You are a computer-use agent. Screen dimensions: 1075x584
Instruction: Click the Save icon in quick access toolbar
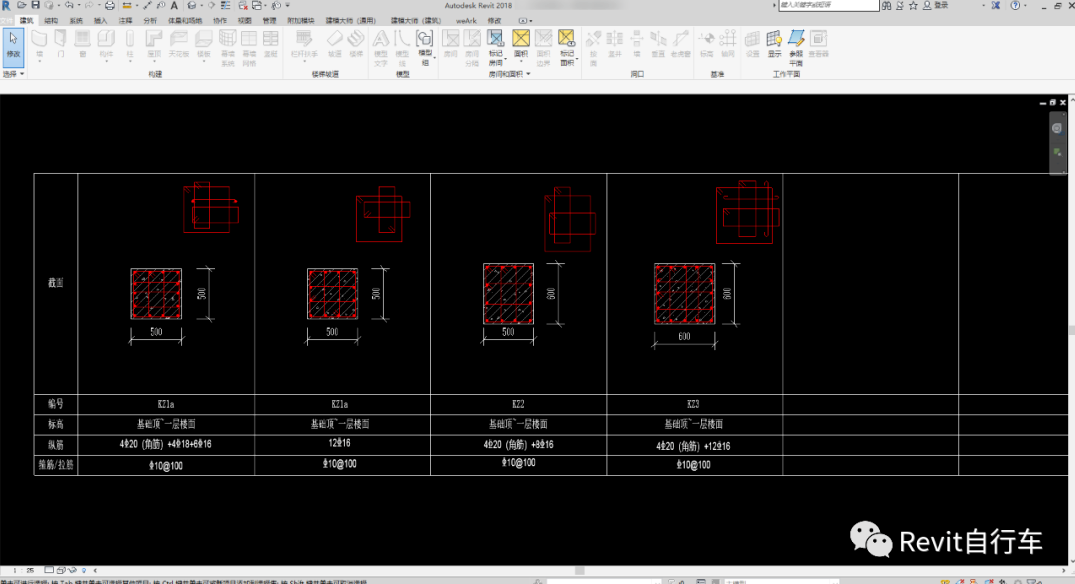pyautogui.click(x=36, y=5)
